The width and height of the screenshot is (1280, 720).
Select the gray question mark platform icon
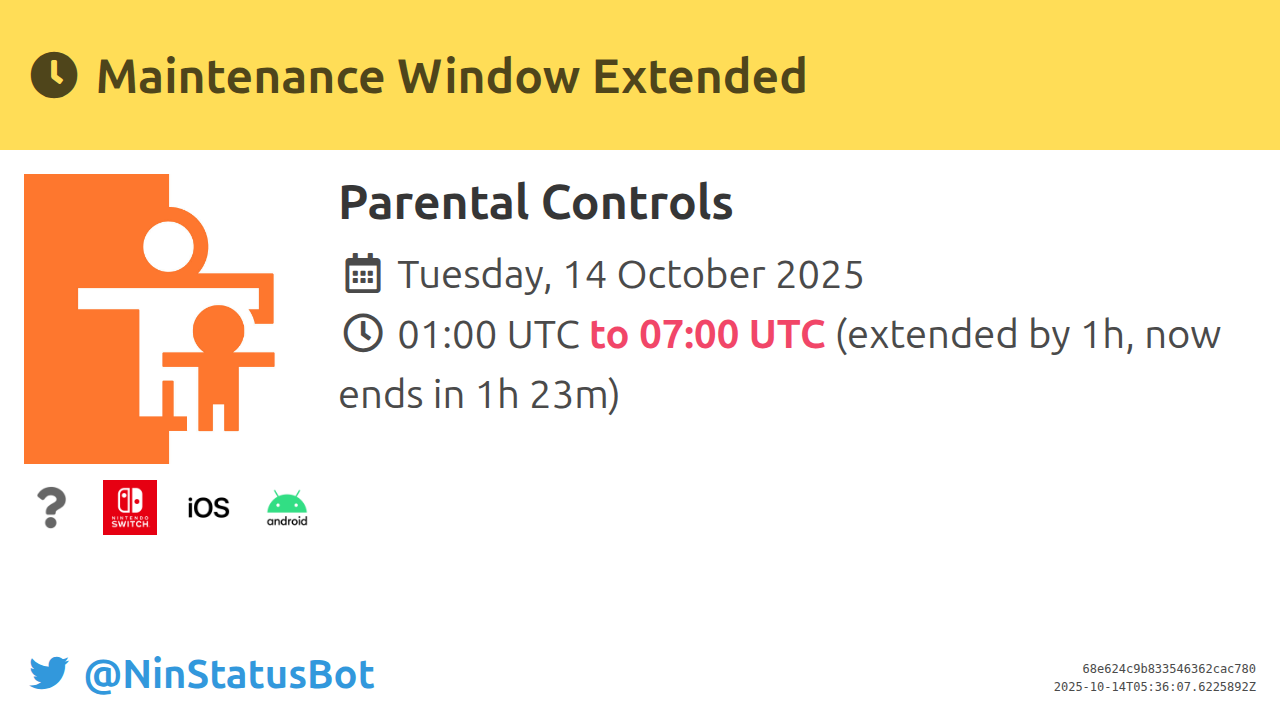pyautogui.click(x=51, y=508)
